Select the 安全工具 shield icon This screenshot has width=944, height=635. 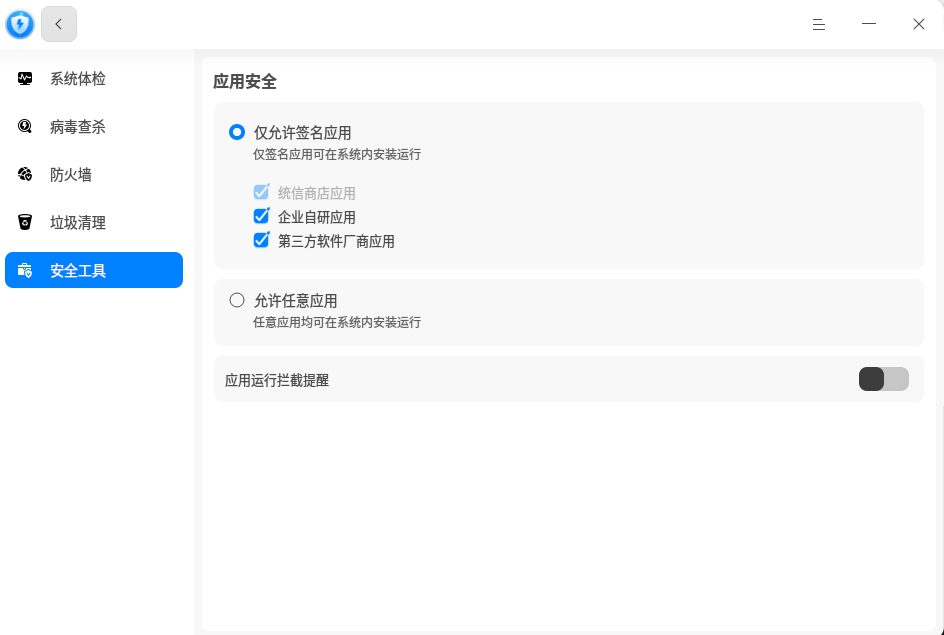point(24,270)
